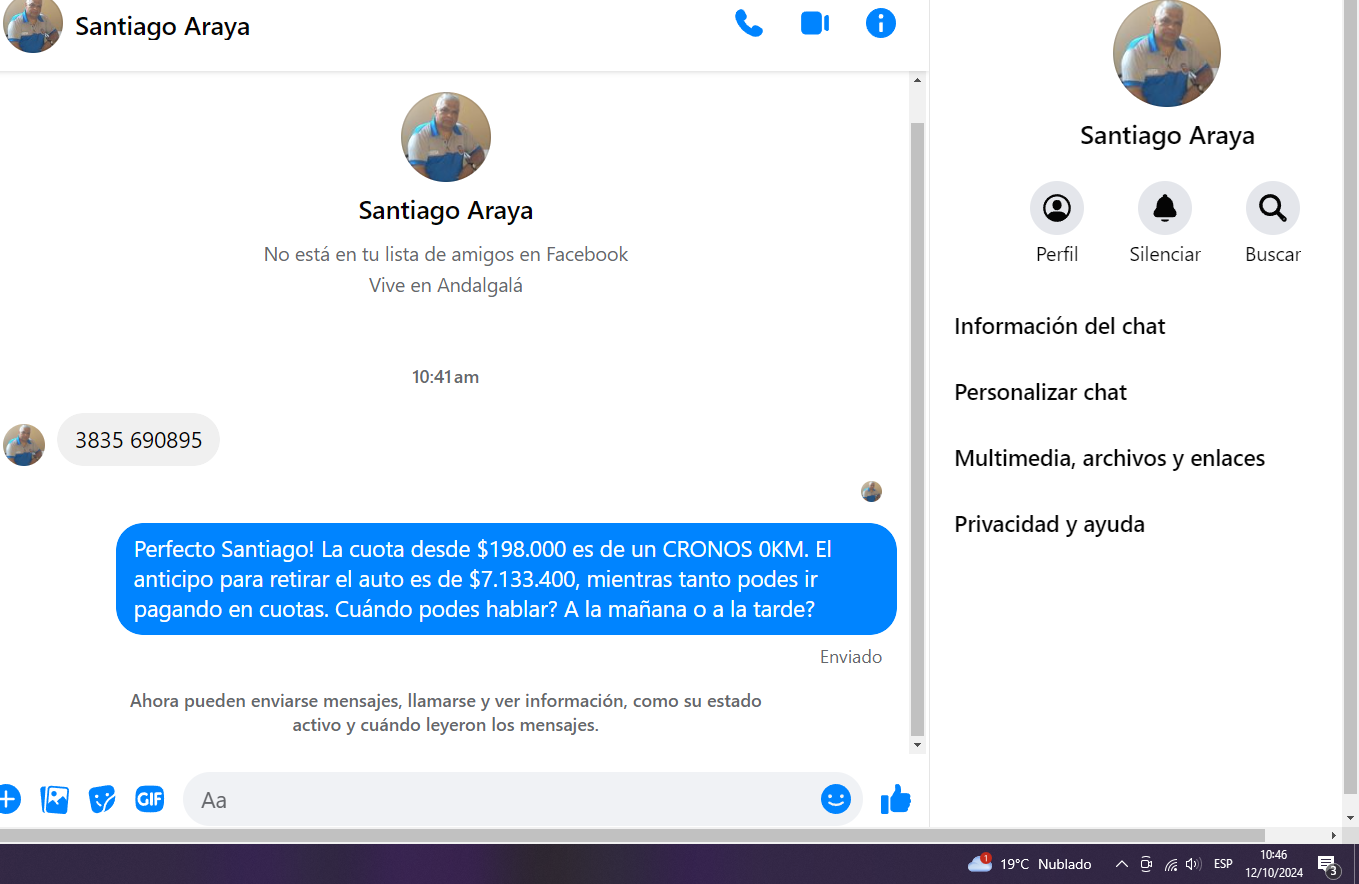The width and height of the screenshot is (1359, 884).
Task: Start a video call
Action: [x=815, y=23]
